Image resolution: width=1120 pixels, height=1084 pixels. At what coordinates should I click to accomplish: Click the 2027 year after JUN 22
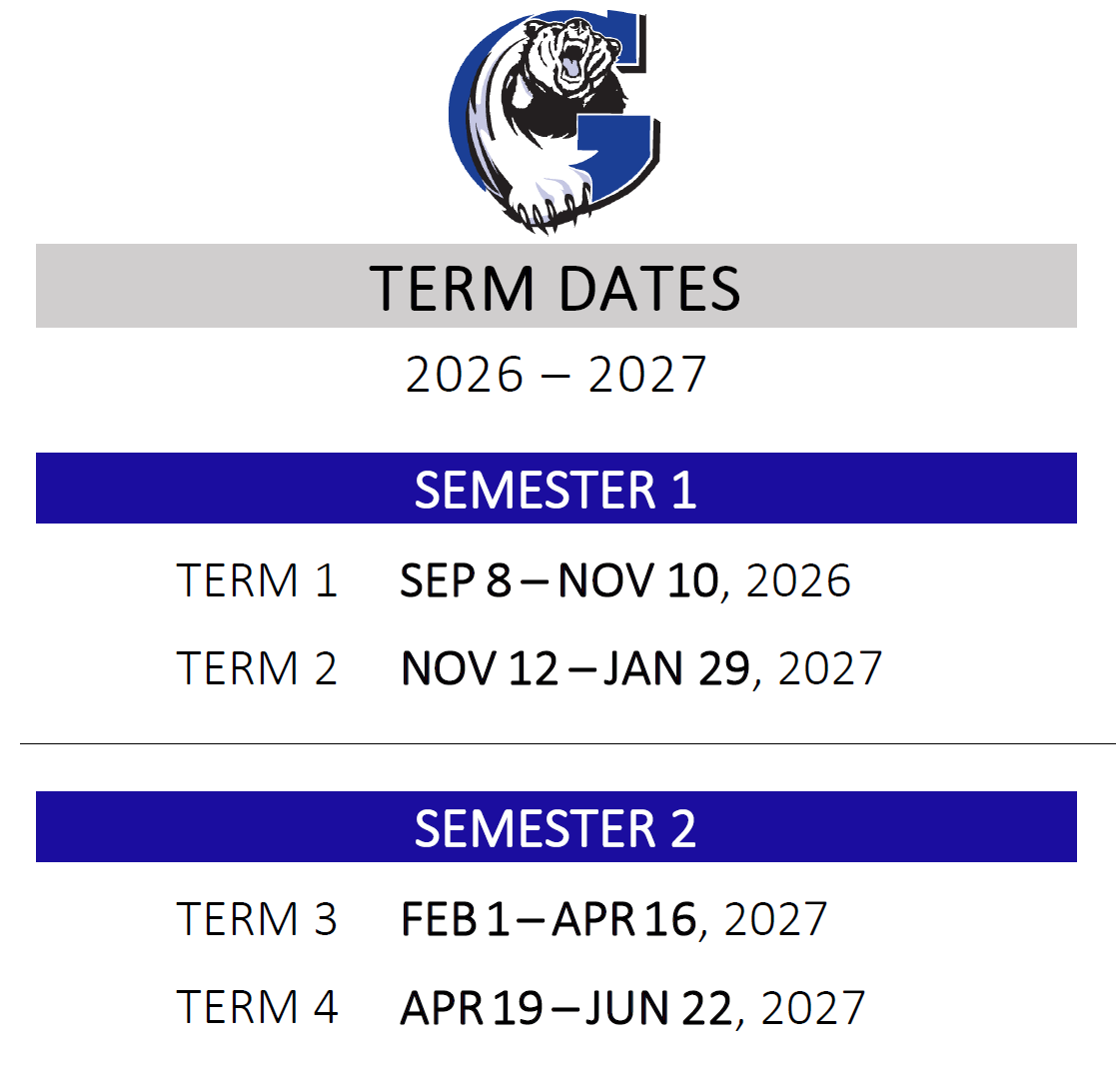tap(813, 1007)
